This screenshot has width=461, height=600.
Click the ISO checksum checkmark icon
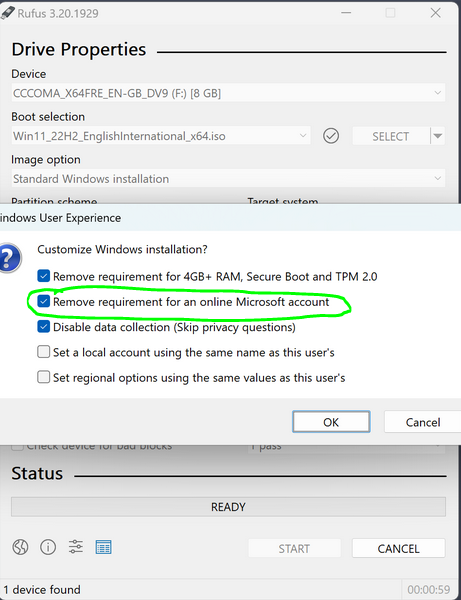[331, 136]
